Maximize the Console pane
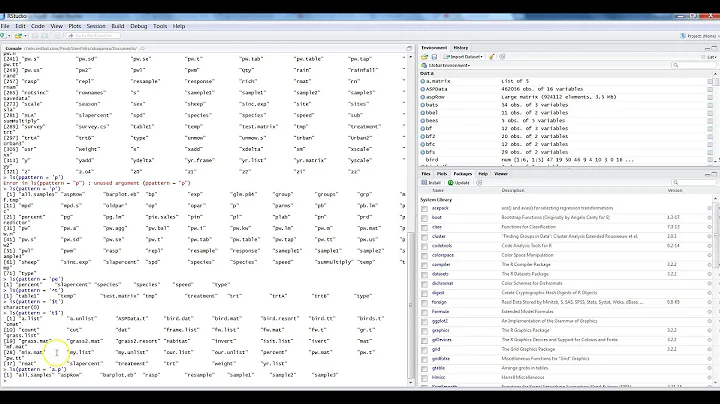720x404 pixels. (x=409, y=48)
